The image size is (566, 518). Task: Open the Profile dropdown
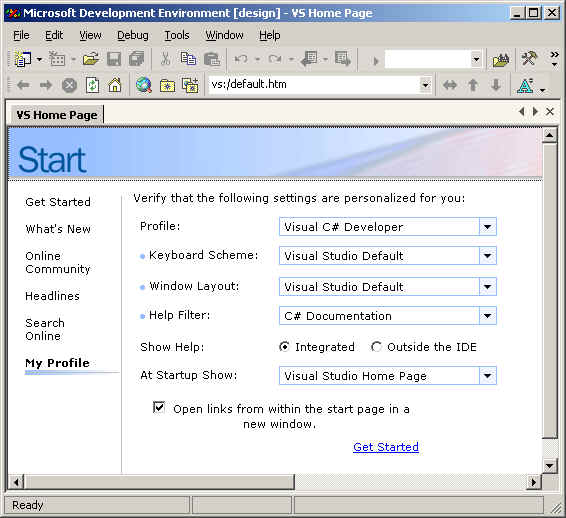(488, 227)
